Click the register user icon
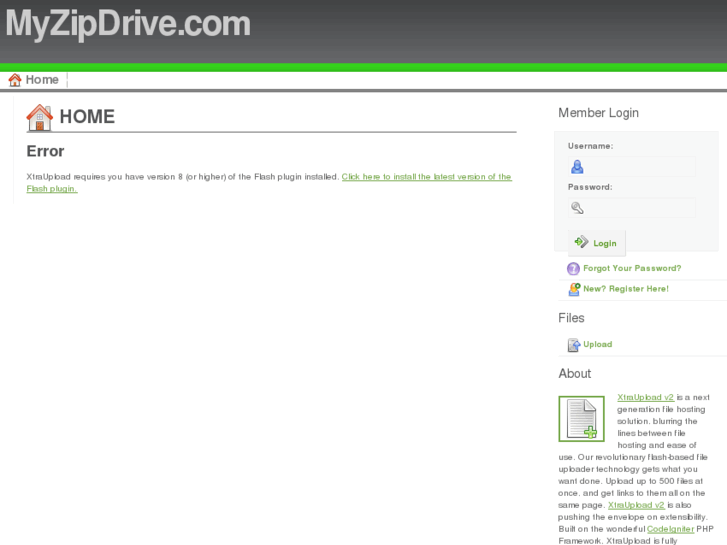The height and width of the screenshot is (545, 727). point(574,289)
